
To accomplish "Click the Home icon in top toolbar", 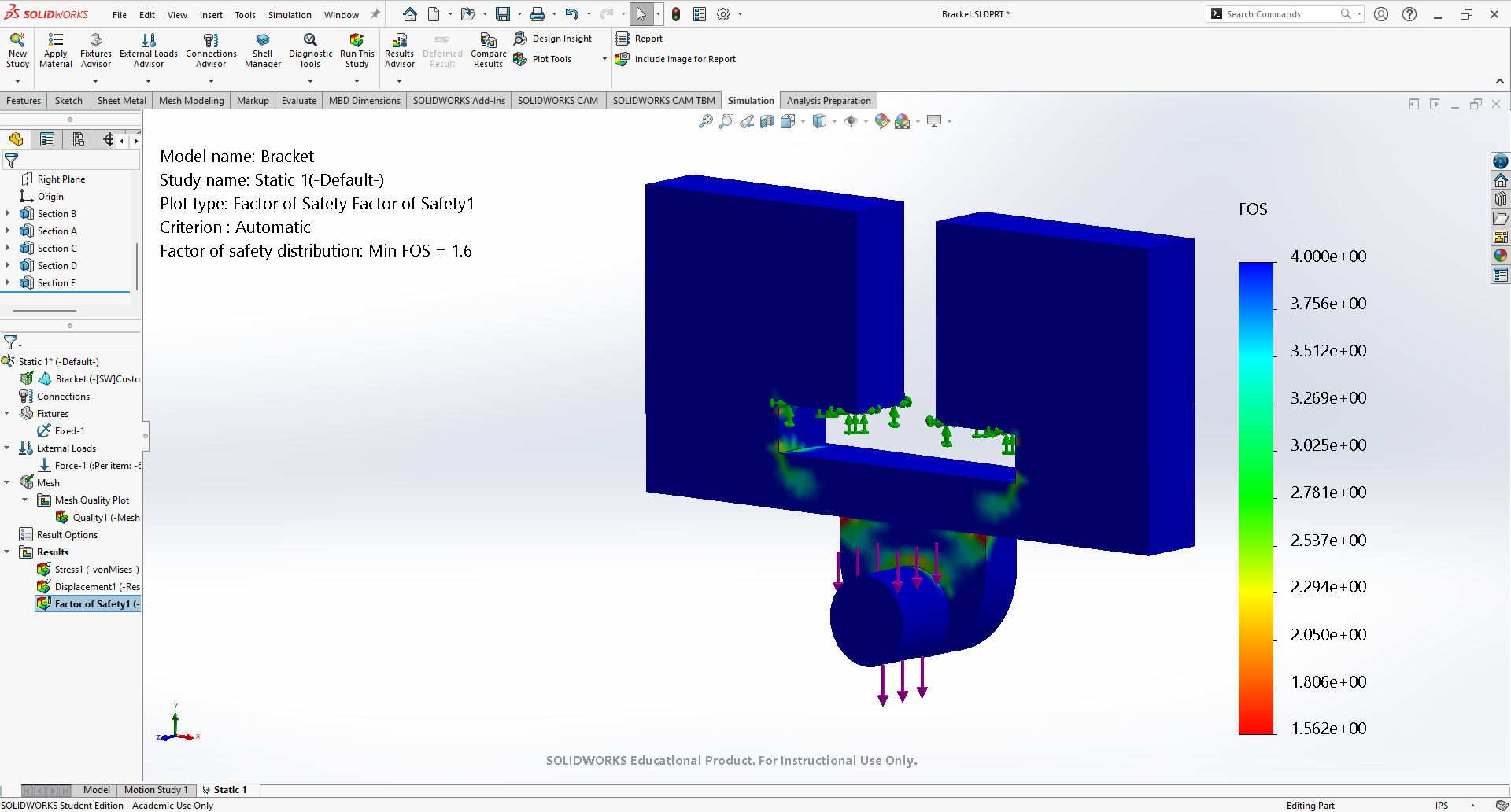I will click(410, 14).
